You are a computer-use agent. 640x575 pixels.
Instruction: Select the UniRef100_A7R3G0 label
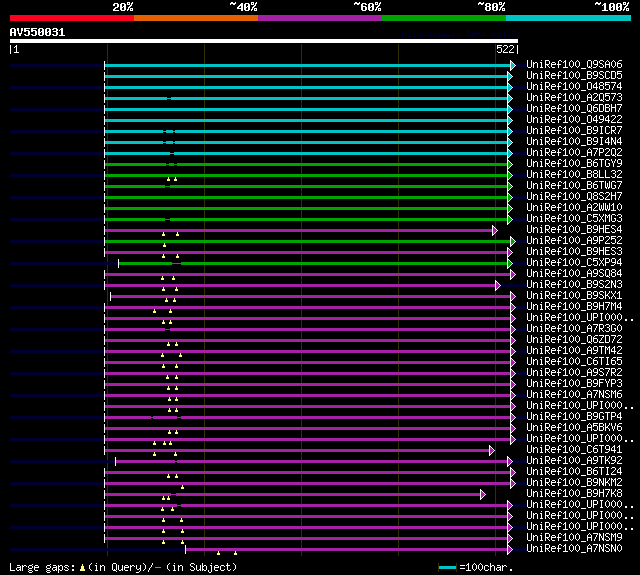coord(574,329)
